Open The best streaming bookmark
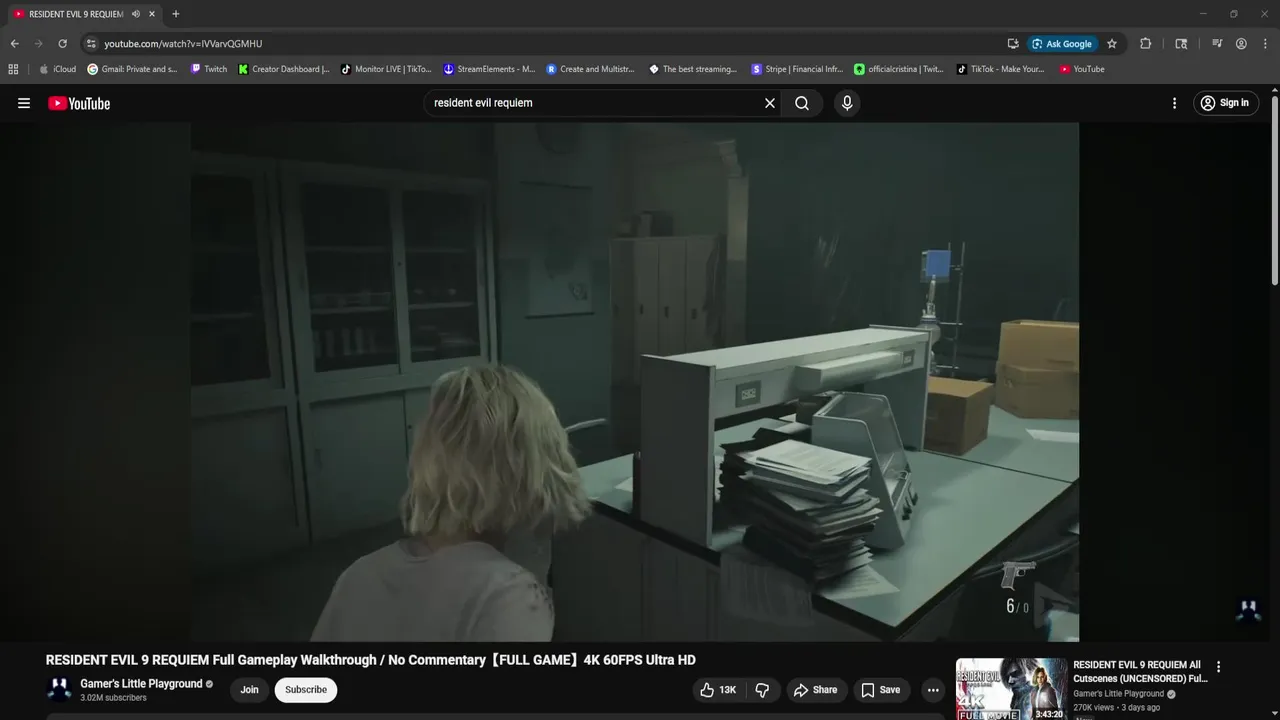 pyautogui.click(x=693, y=69)
